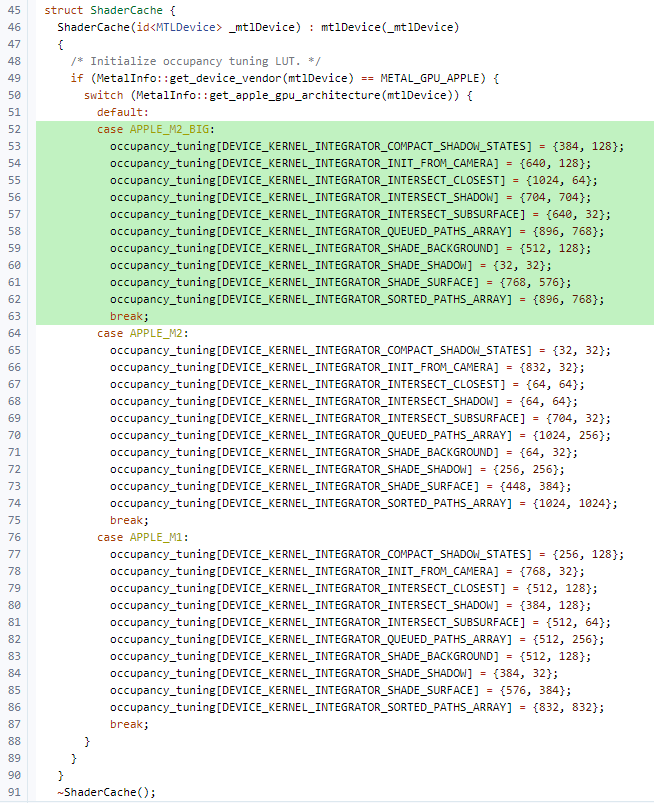Click line number 76 in the gutter

click(14, 537)
